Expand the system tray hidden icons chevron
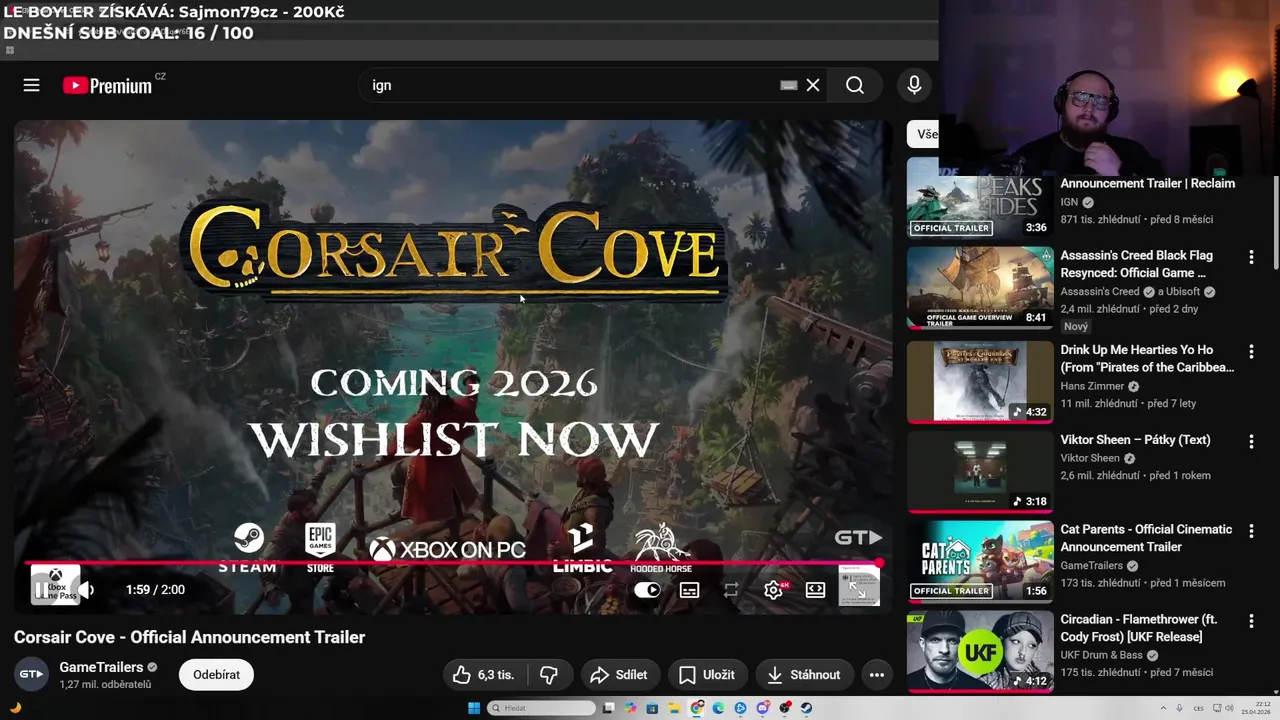This screenshot has width=1280, height=720. pyautogui.click(x=1163, y=708)
